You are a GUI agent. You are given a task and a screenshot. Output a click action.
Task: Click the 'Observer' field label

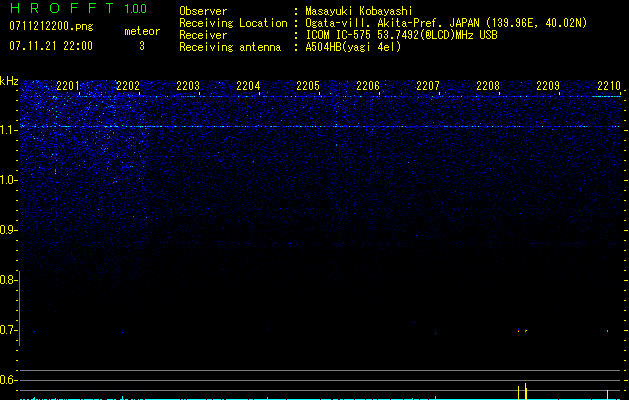pyautogui.click(x=203, y=11)
